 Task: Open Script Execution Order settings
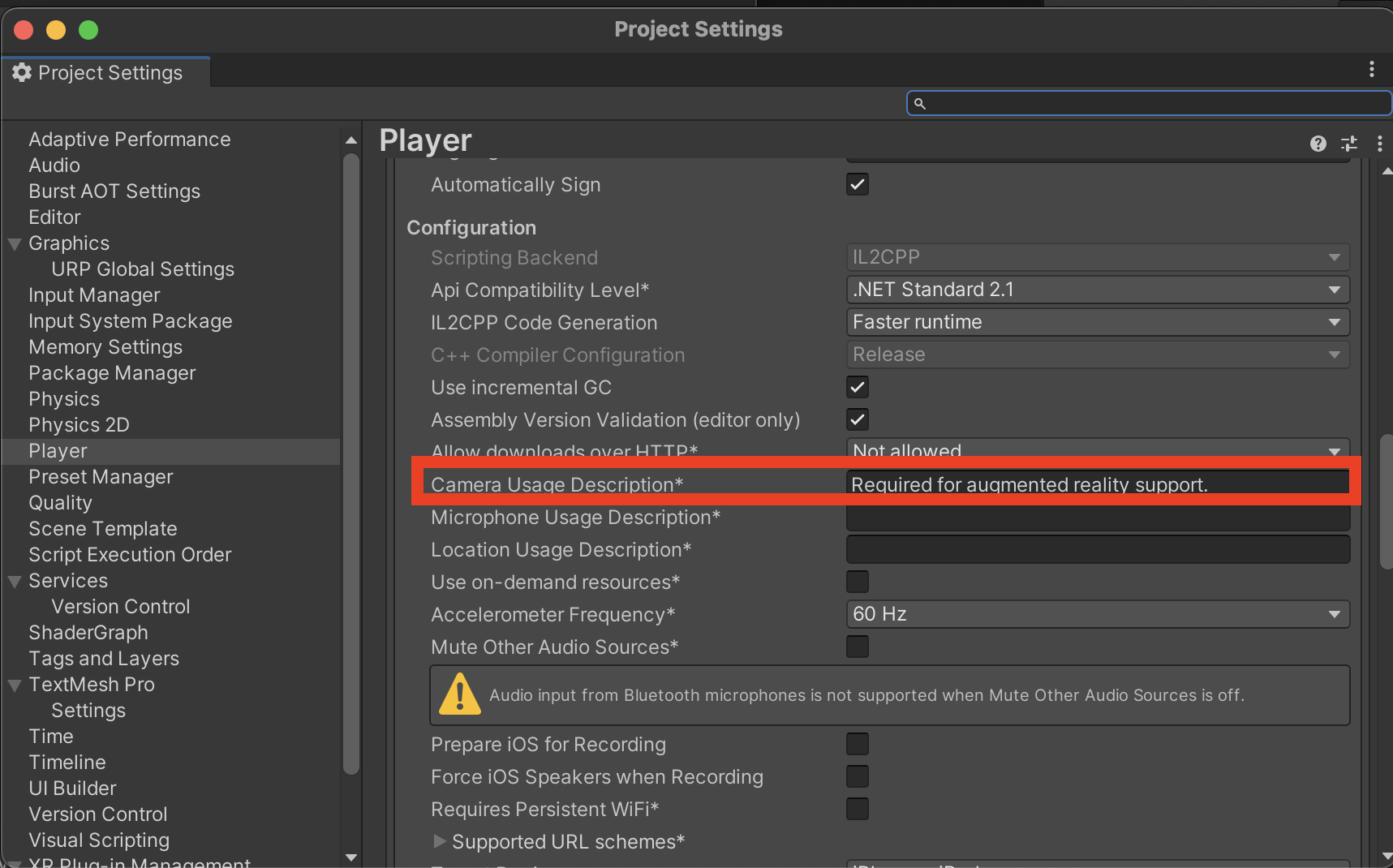click(130, 555)
